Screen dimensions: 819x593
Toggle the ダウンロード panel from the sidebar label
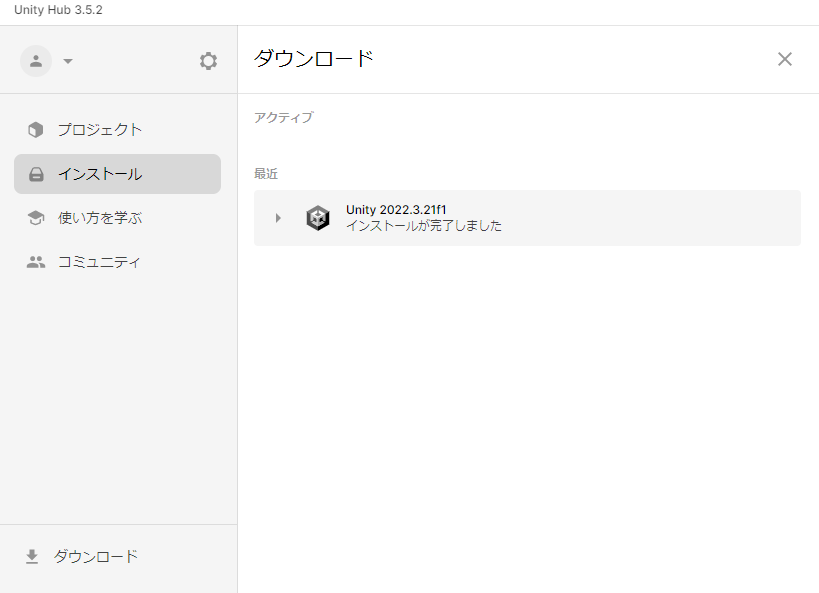click(96, 557)
